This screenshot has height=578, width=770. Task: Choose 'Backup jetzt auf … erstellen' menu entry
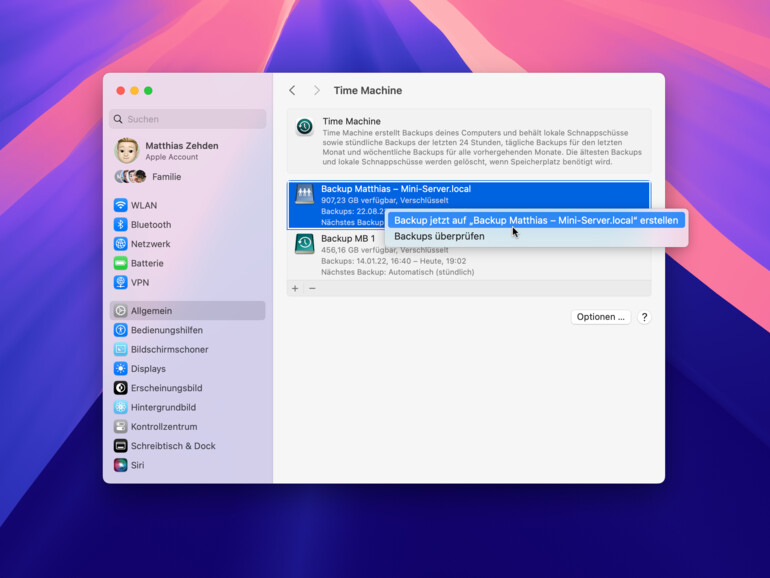click(536, 220)
